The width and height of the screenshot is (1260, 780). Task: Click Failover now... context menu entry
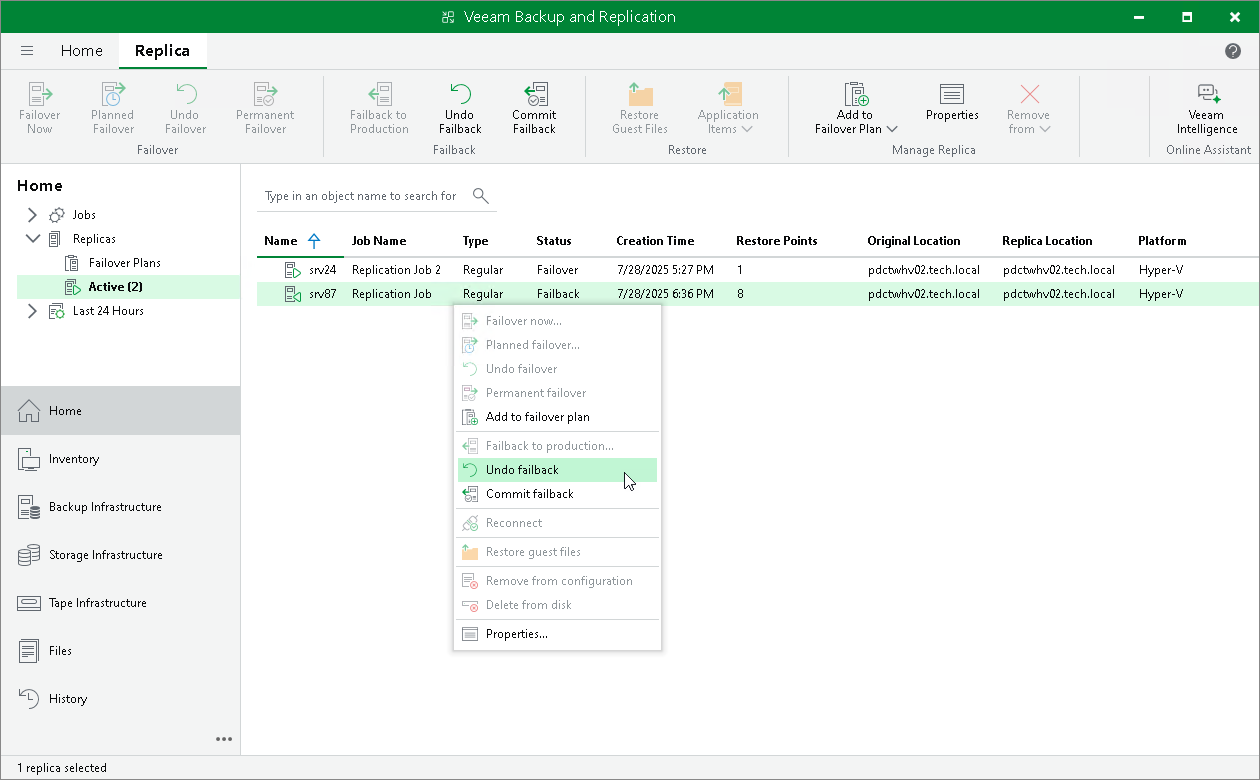(557, 321)
